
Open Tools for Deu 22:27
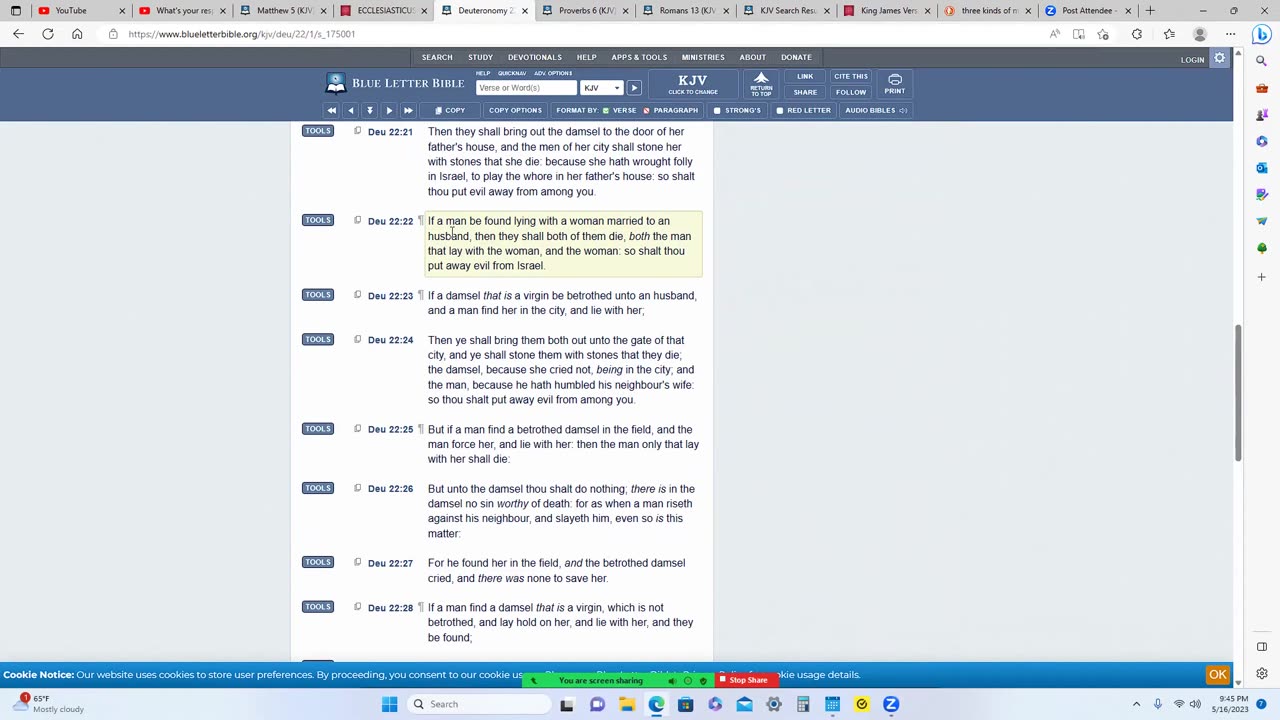point(318,562)
